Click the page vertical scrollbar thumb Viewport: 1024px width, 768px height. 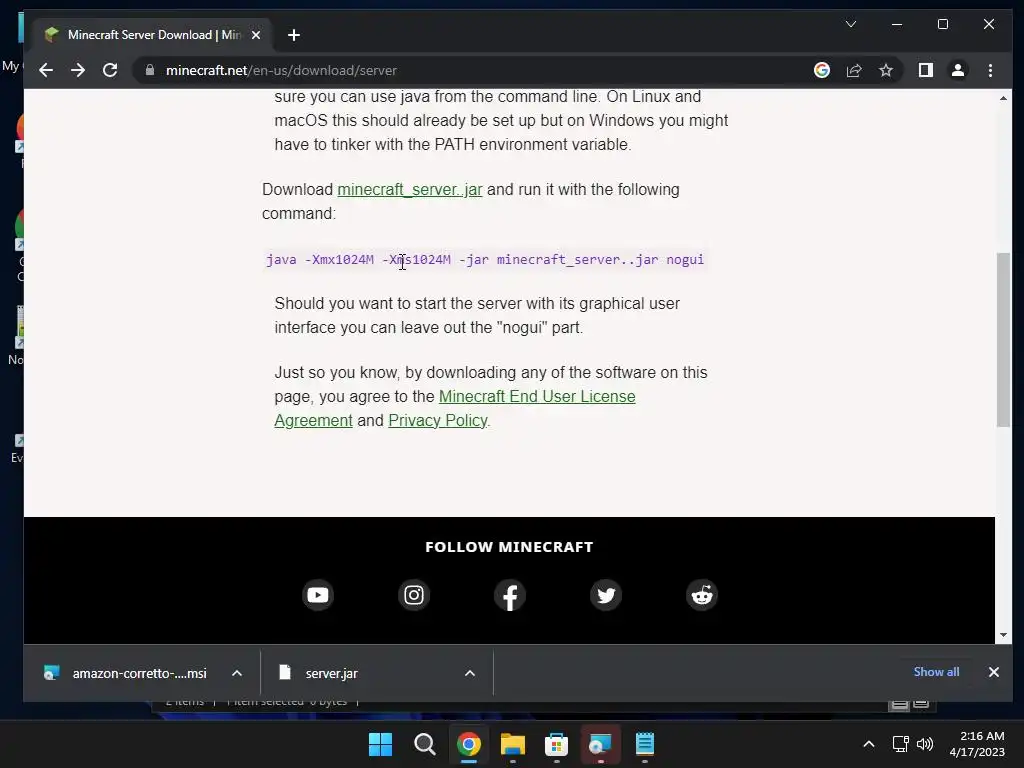click(x=1003, y=340)
